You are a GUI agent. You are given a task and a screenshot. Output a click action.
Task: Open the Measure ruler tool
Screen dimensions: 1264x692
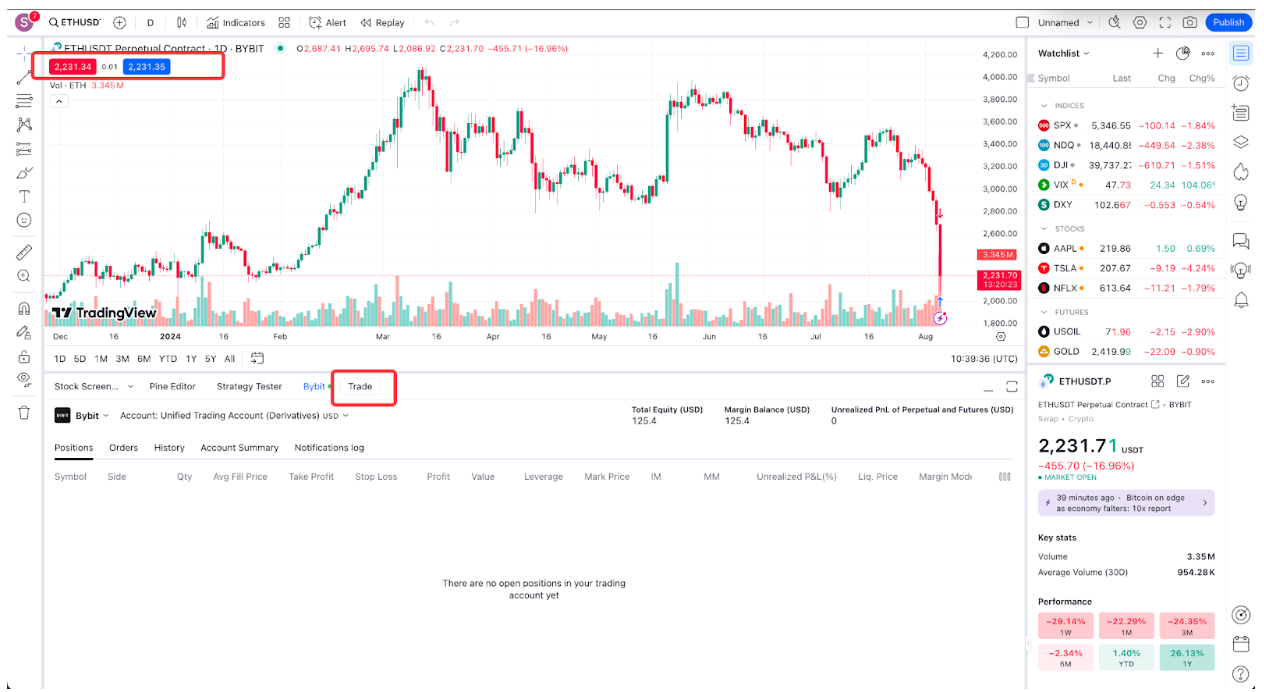24,252
